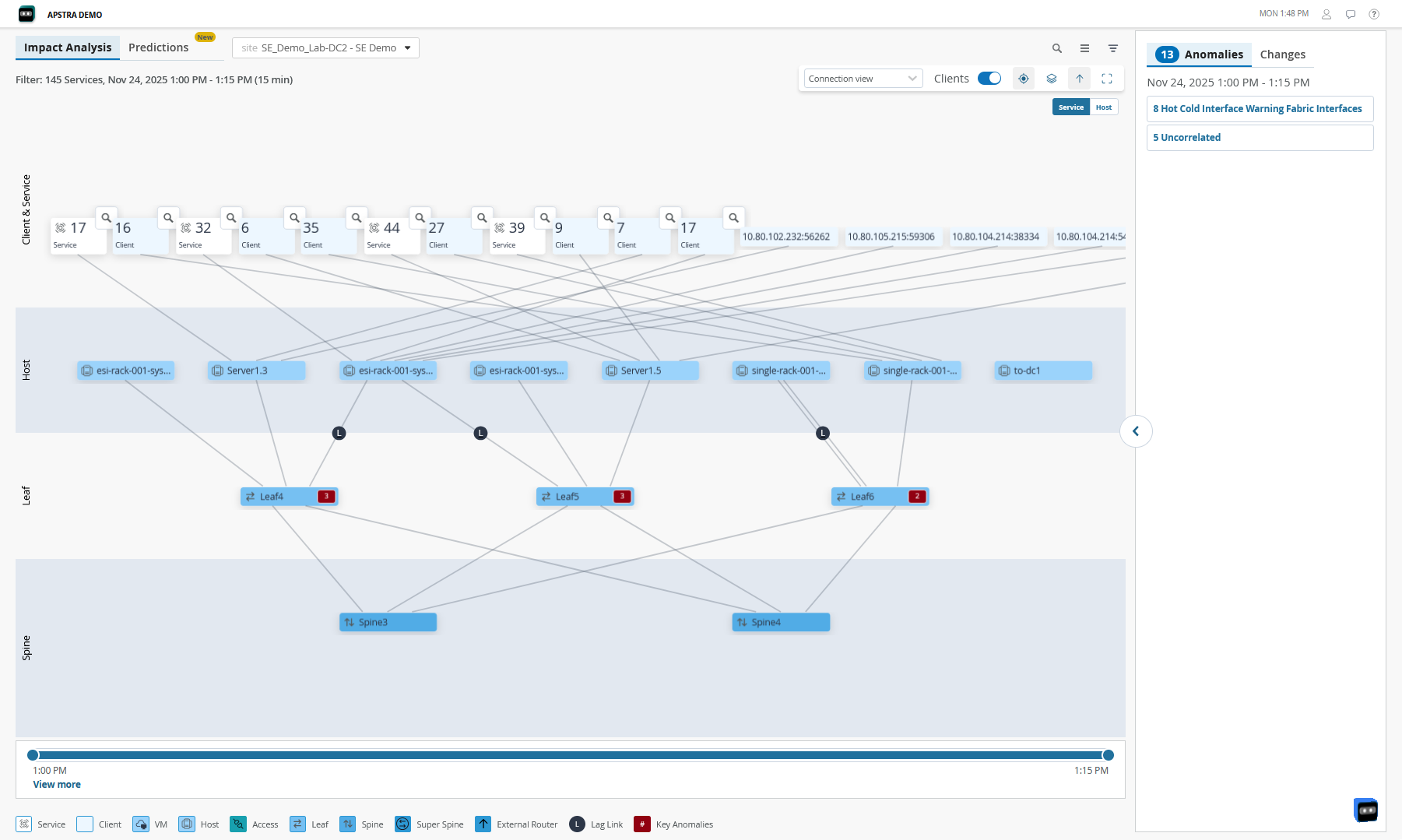Select the Host view toggle button

click(1104, 107)
